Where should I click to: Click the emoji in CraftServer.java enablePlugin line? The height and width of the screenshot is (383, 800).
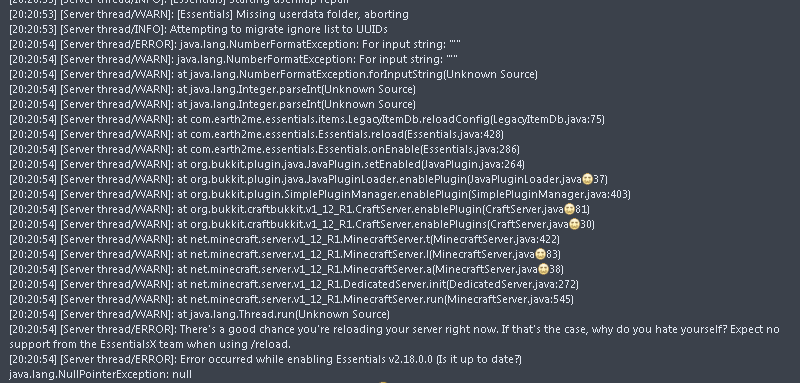click(569, 209)
